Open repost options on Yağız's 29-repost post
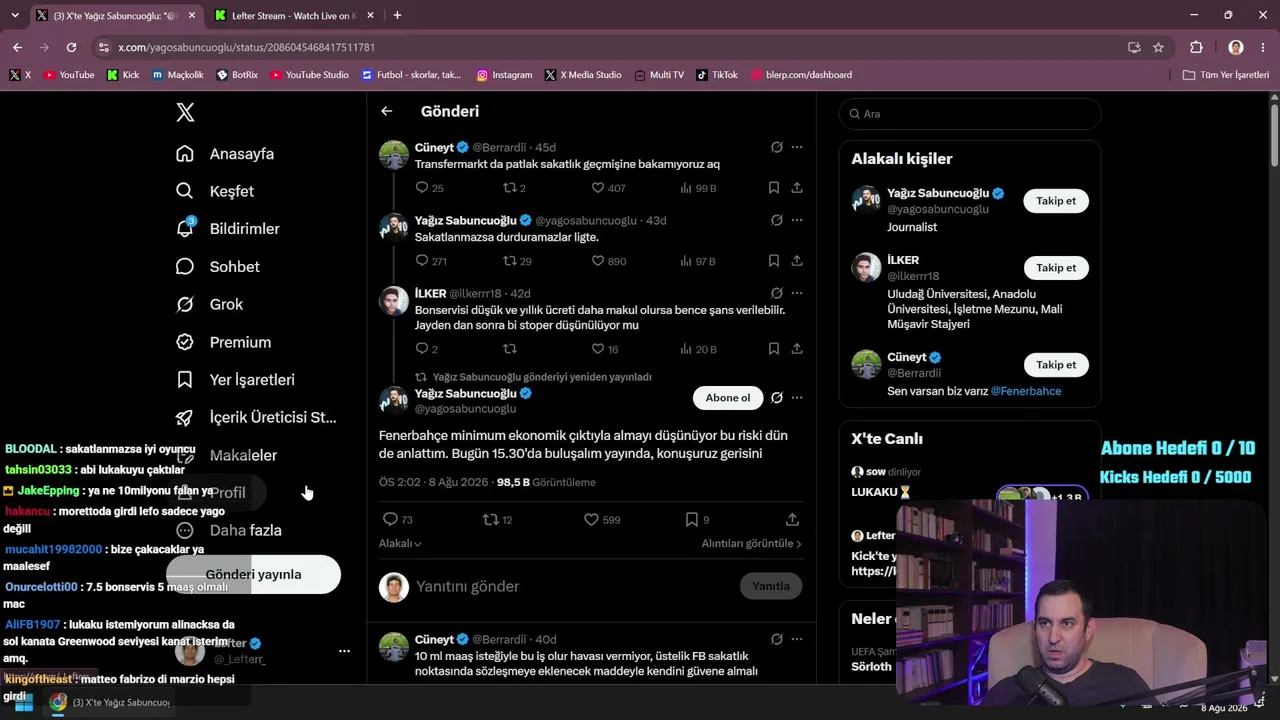Image resolution: width=1280 pixels, height=720 pixels. click(x=510, y=261)
